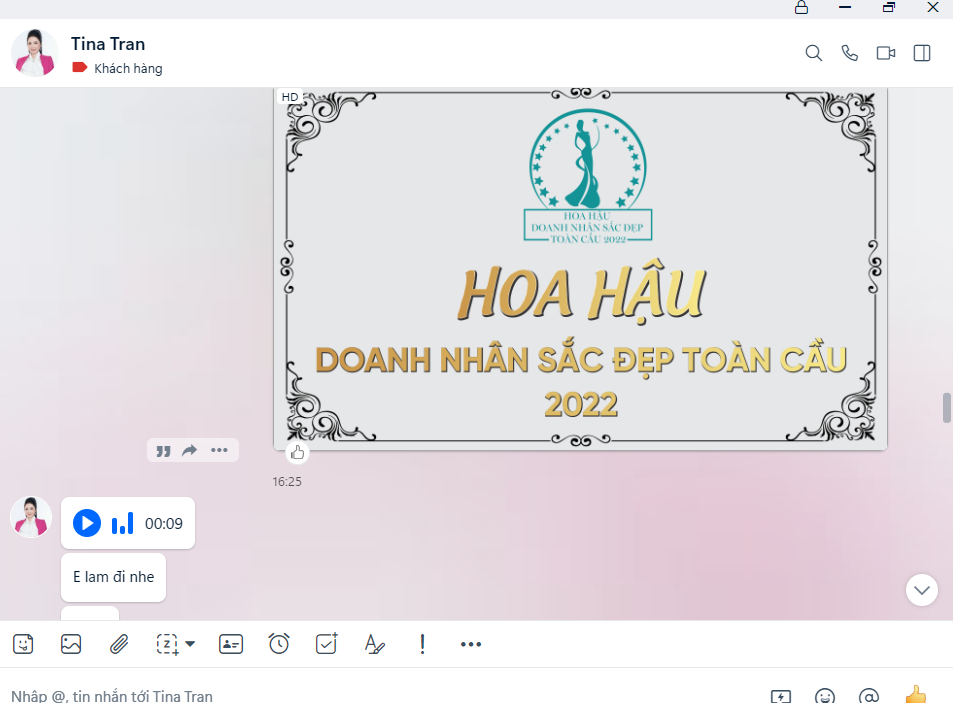The image size is (964, 703).
Task: Send a contact card via the namecard icon
Action: [x=231, y=645]
